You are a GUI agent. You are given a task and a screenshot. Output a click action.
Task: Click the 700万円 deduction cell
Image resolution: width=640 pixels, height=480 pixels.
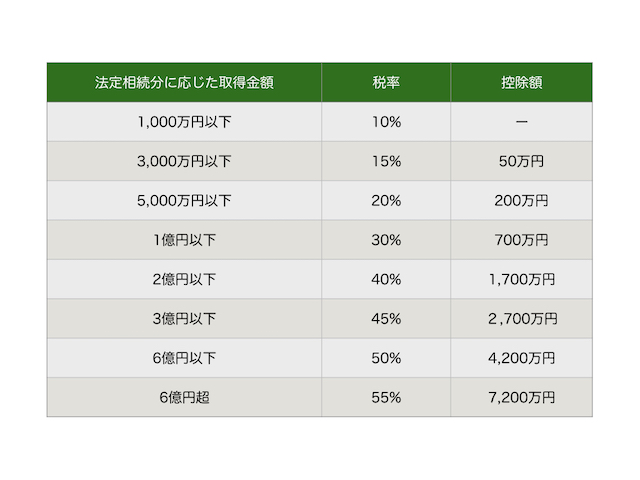[x=521, y=240]
